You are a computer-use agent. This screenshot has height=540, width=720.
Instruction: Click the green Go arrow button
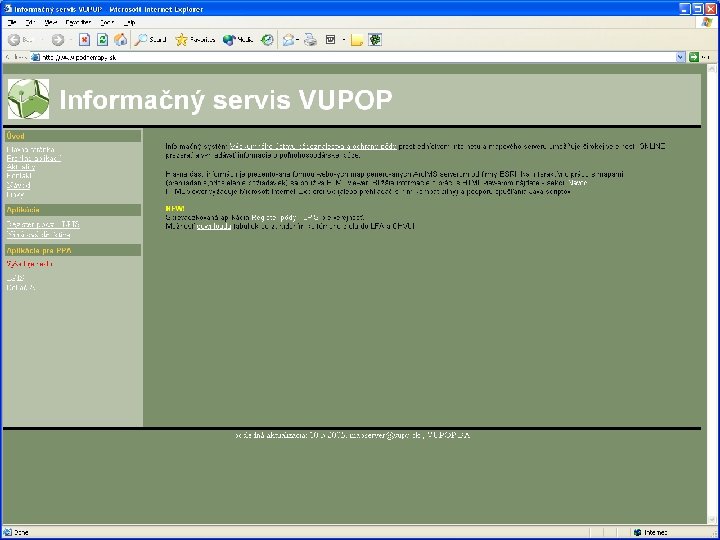click(693, 57)
